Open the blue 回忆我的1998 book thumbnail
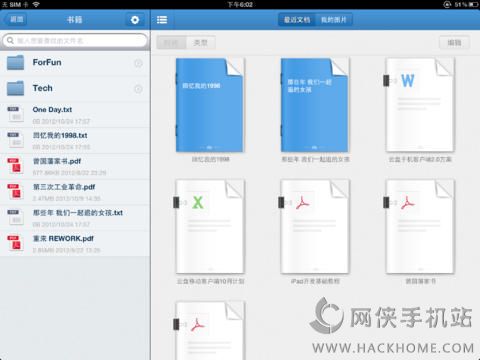 pos(210,105)
